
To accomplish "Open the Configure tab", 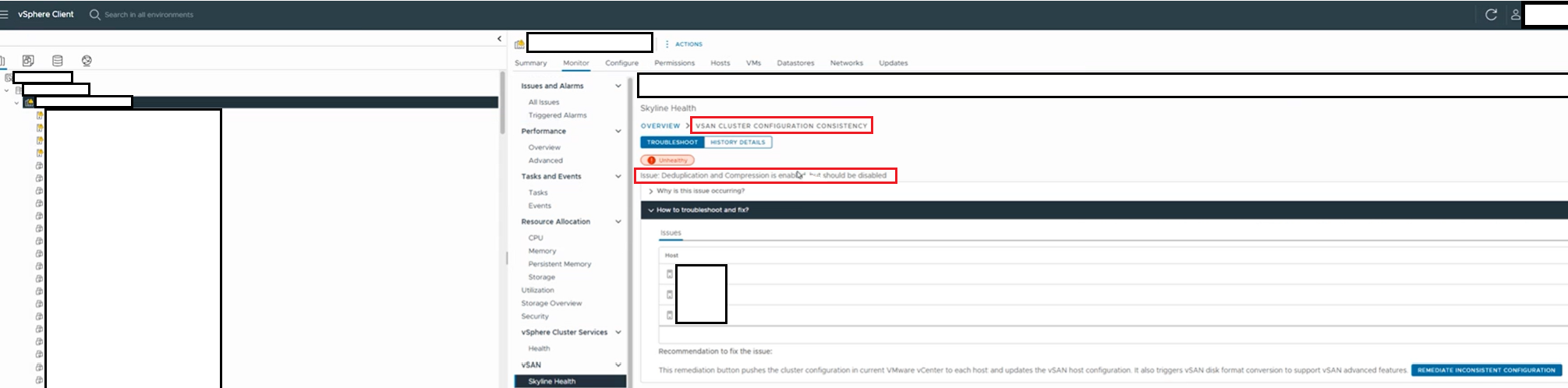I will (621, 63).
